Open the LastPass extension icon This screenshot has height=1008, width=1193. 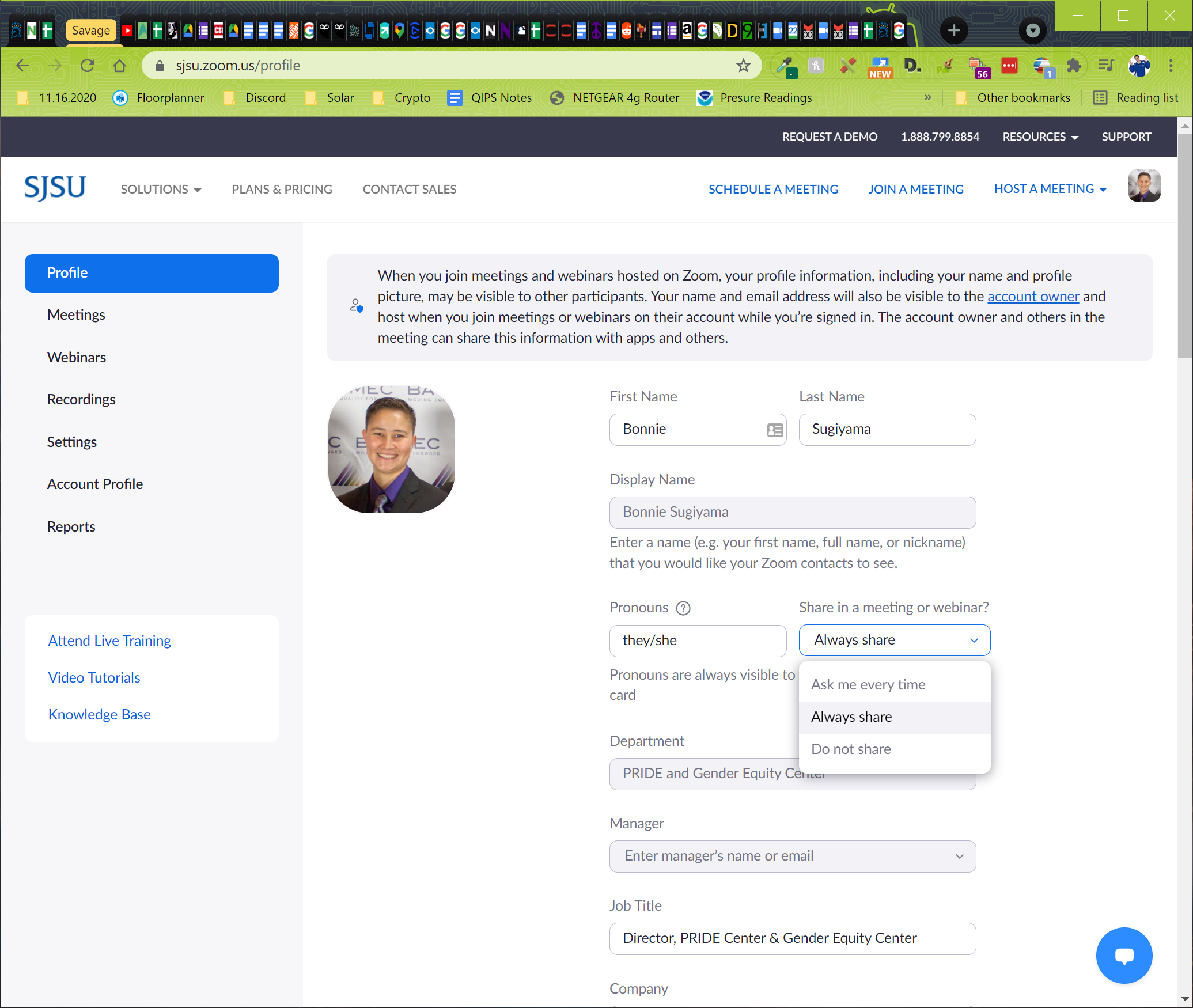[1009, 65]
